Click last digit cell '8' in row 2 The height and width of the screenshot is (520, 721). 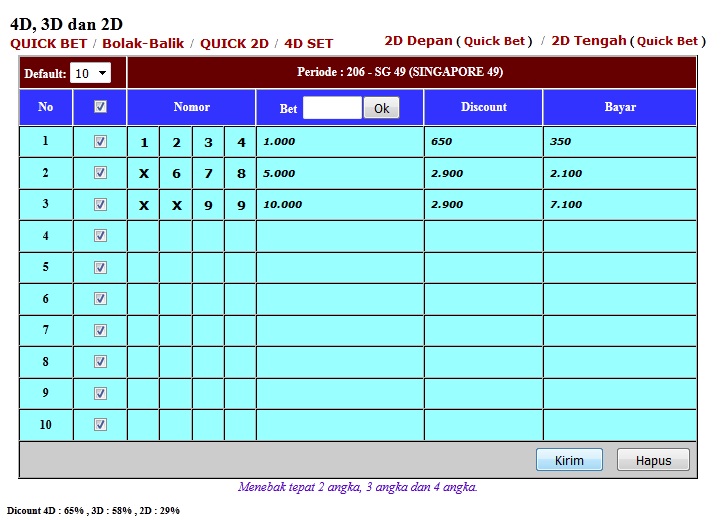tap(241, 173)
